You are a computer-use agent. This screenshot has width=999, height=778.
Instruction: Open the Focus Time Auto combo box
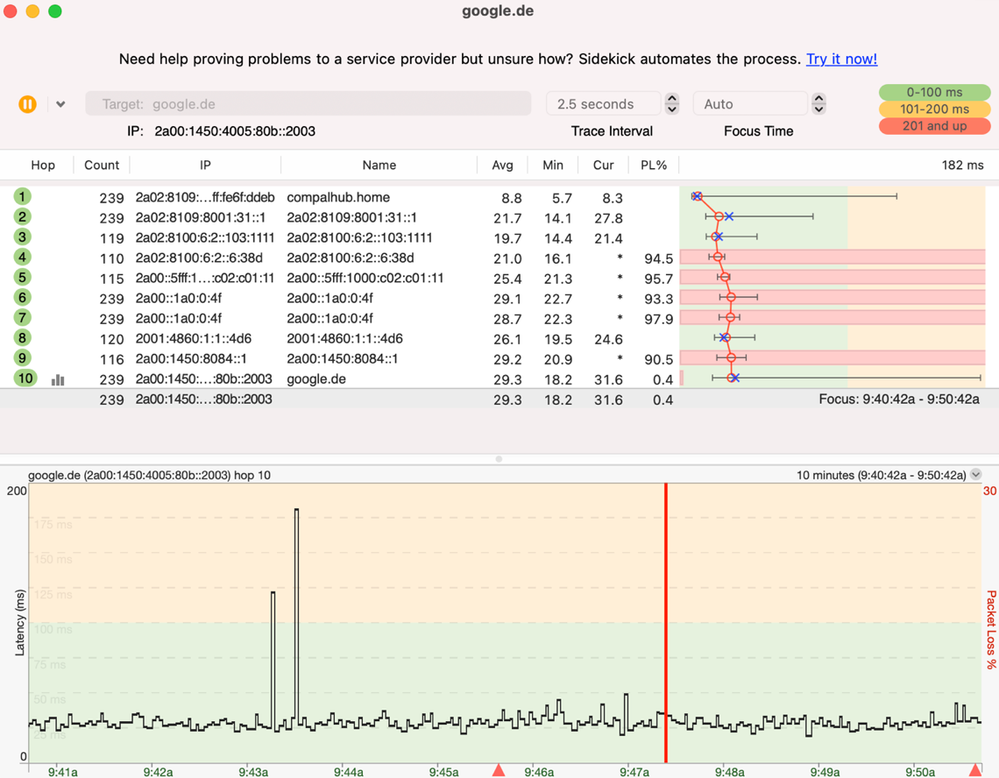pos(750,104)
